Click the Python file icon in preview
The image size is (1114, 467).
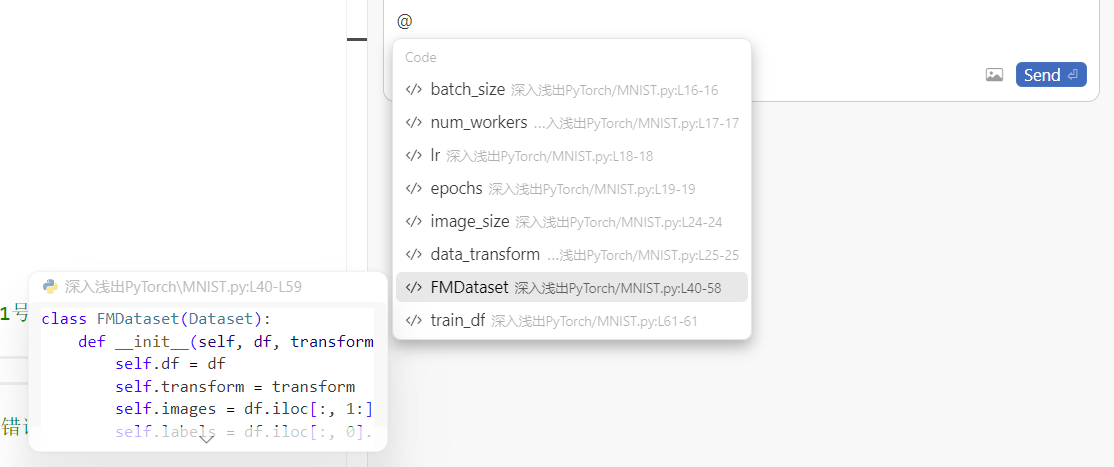pyautogui.click(x=50, y=287)
